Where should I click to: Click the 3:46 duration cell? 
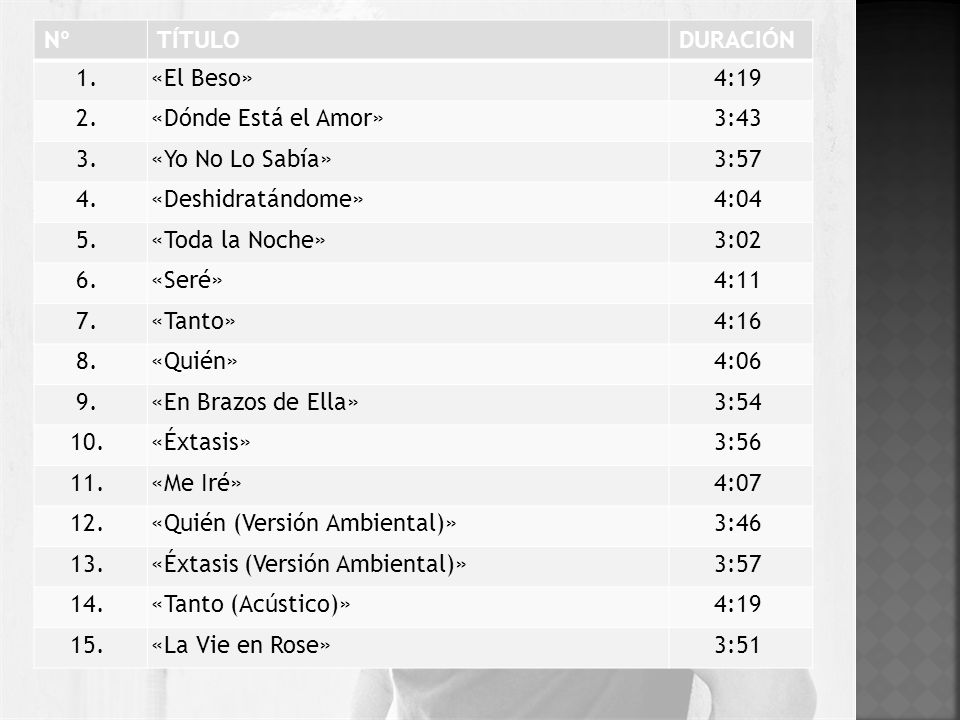pyautogui.click(x=741, y=525)
